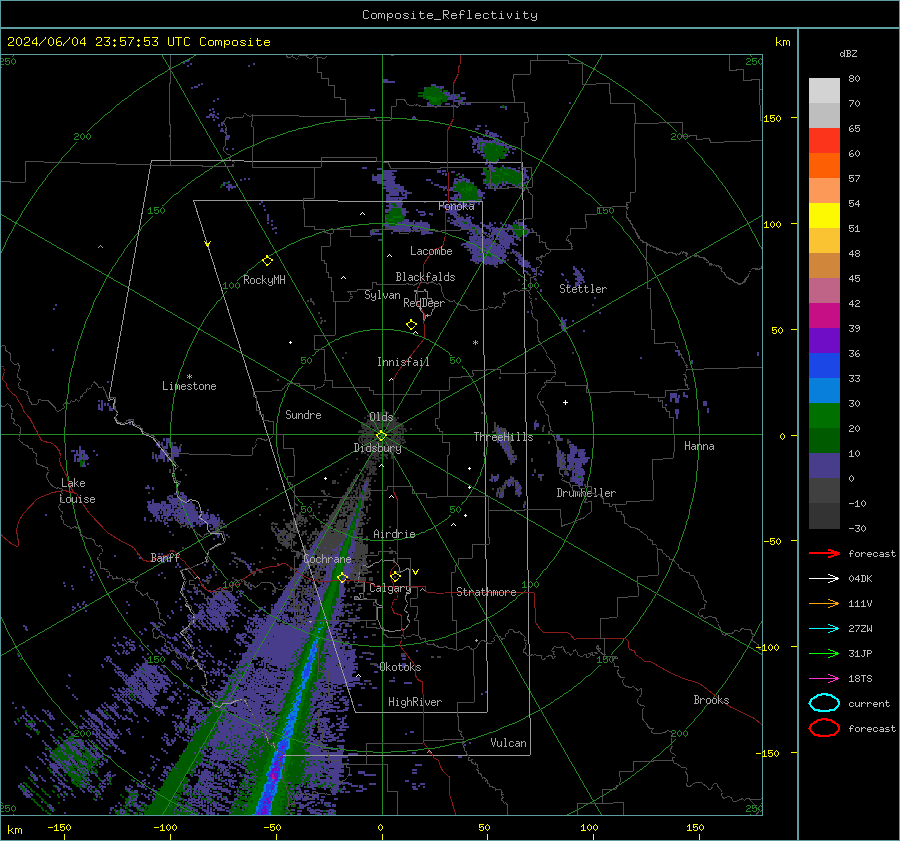Click the green echo cell northeast of Ponoka
The width and height of the screenshot is (900, 841).
coord(504,176)
